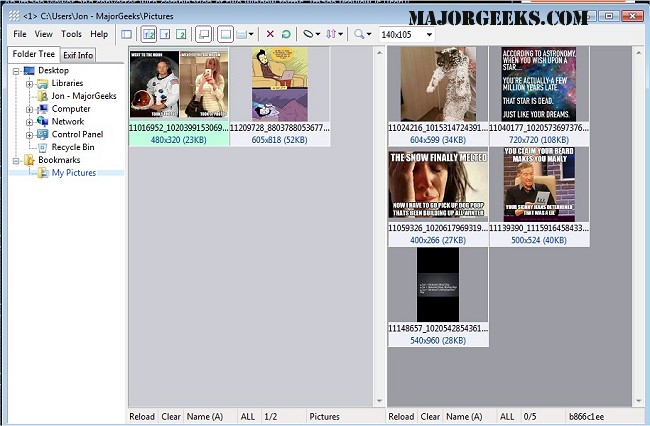Viewport: 650px width, 426px height.
Task: Select Recycle Bin in folder tree
Action: 73,148
